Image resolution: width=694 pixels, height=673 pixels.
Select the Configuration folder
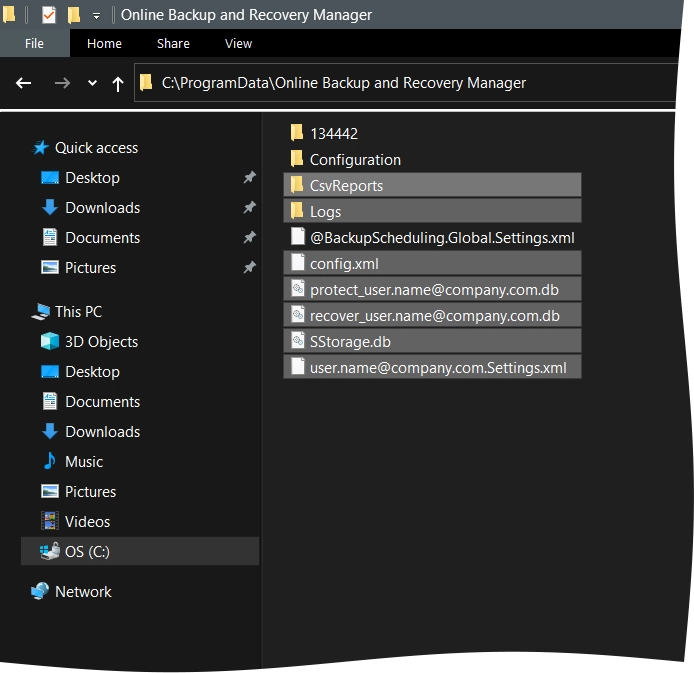pos(355,160)
